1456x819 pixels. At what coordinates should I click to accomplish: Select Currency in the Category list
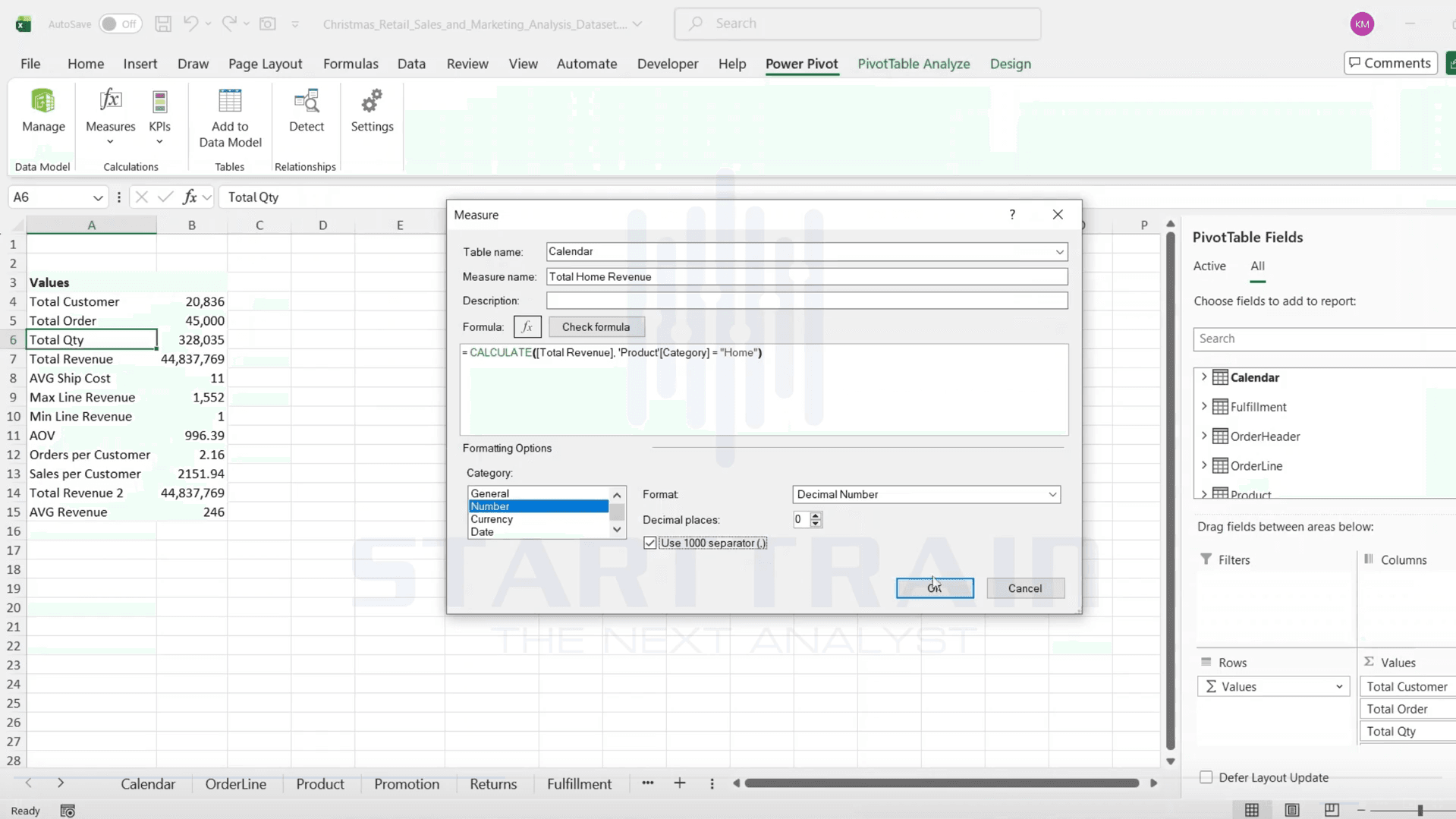pos(538,519)
